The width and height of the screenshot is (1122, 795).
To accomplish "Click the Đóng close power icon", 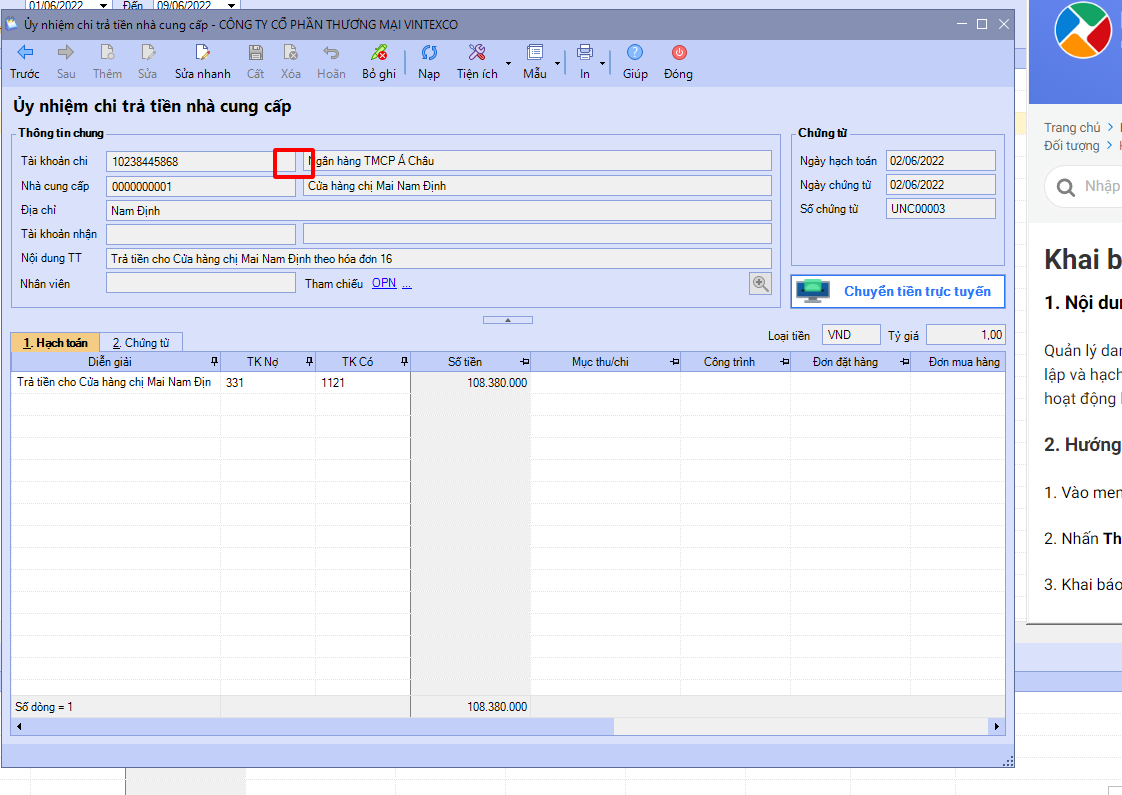I will pos(678,53).
